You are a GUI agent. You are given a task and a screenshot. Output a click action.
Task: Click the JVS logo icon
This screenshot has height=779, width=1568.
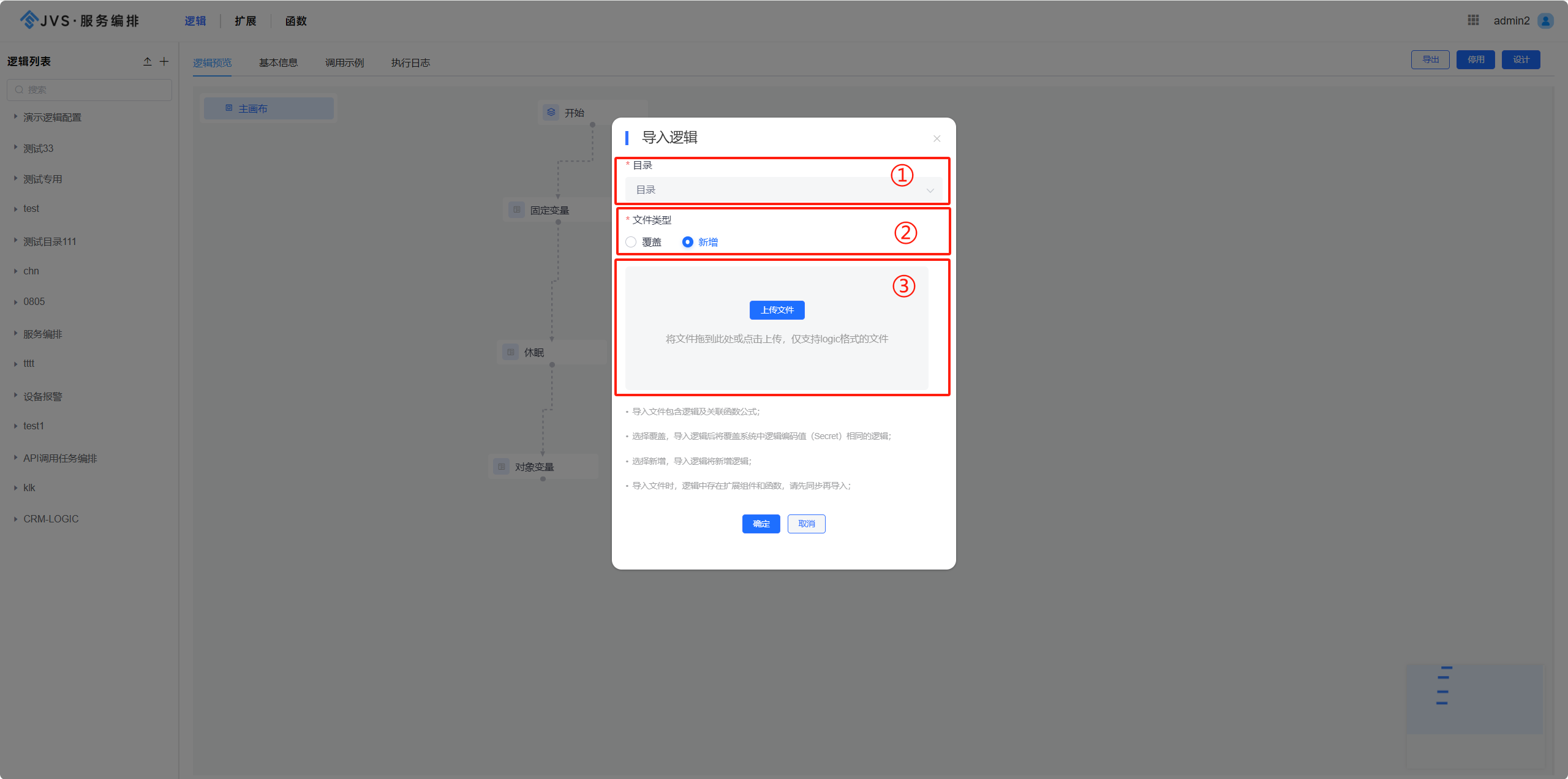click(29, 20)
